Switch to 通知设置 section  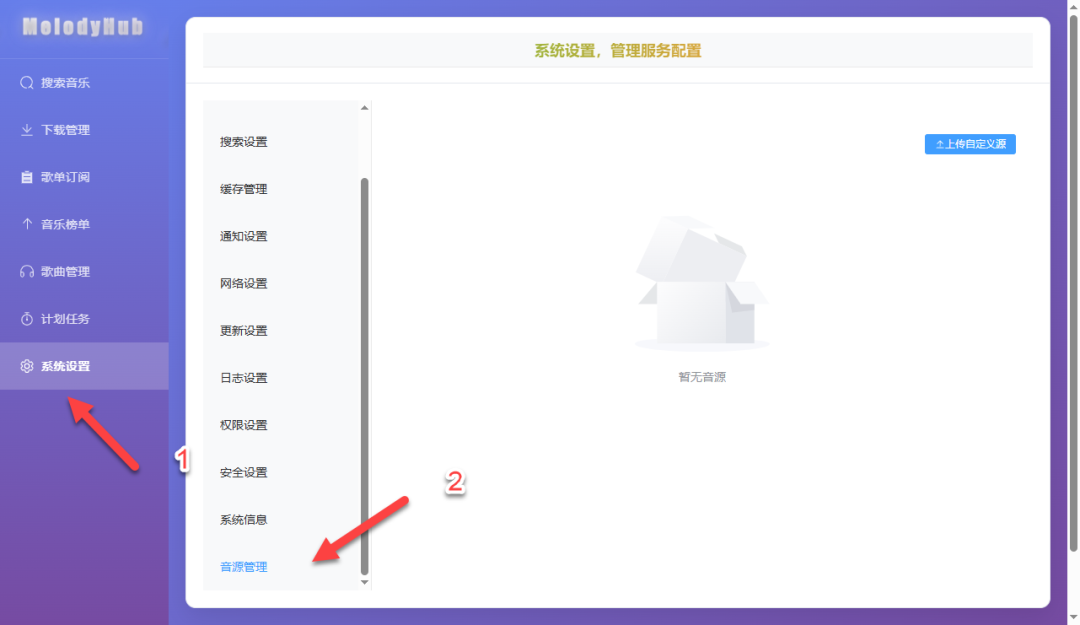tap(244, 236)
